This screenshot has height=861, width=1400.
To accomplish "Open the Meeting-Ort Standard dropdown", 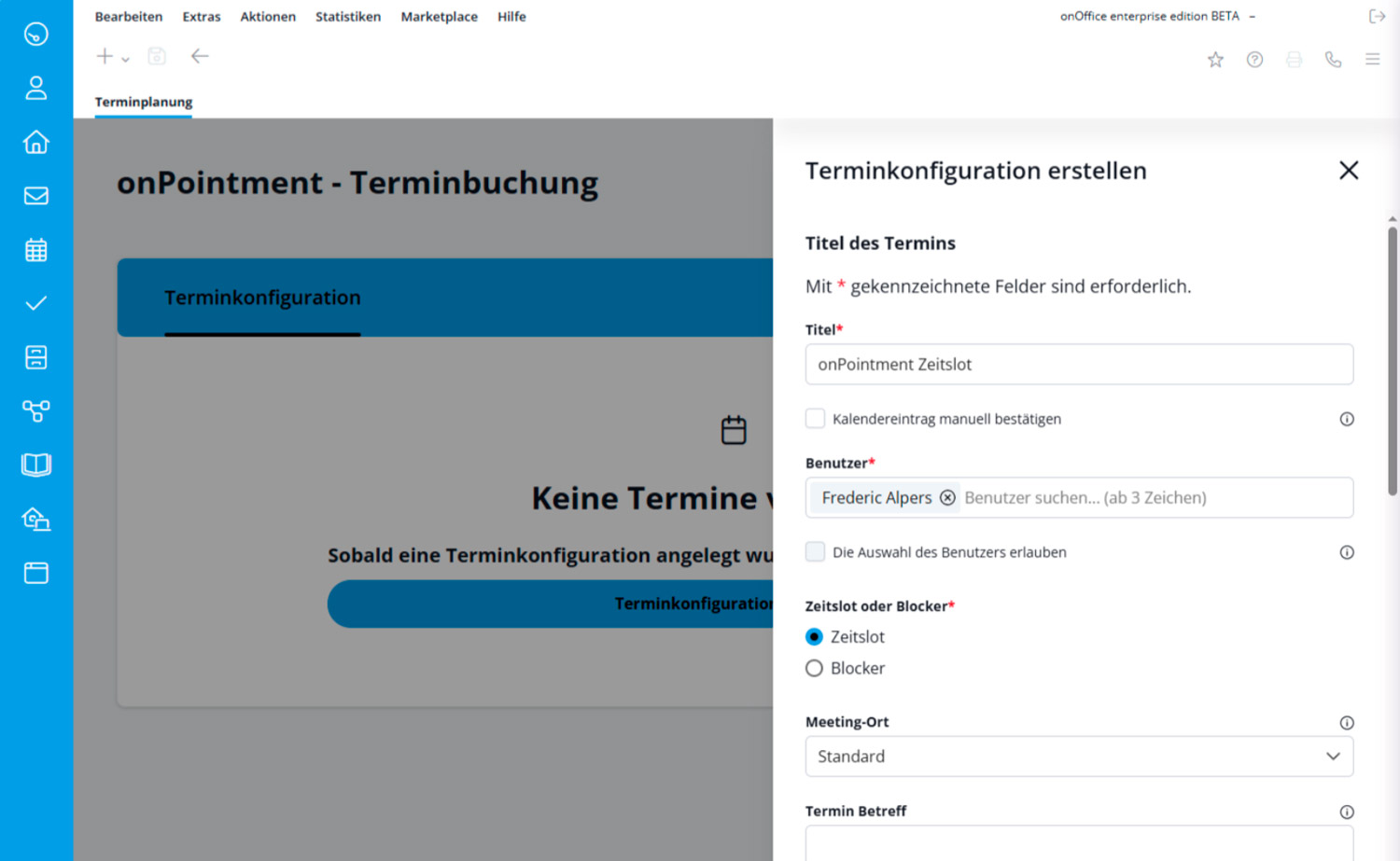I will point(1078,757).
